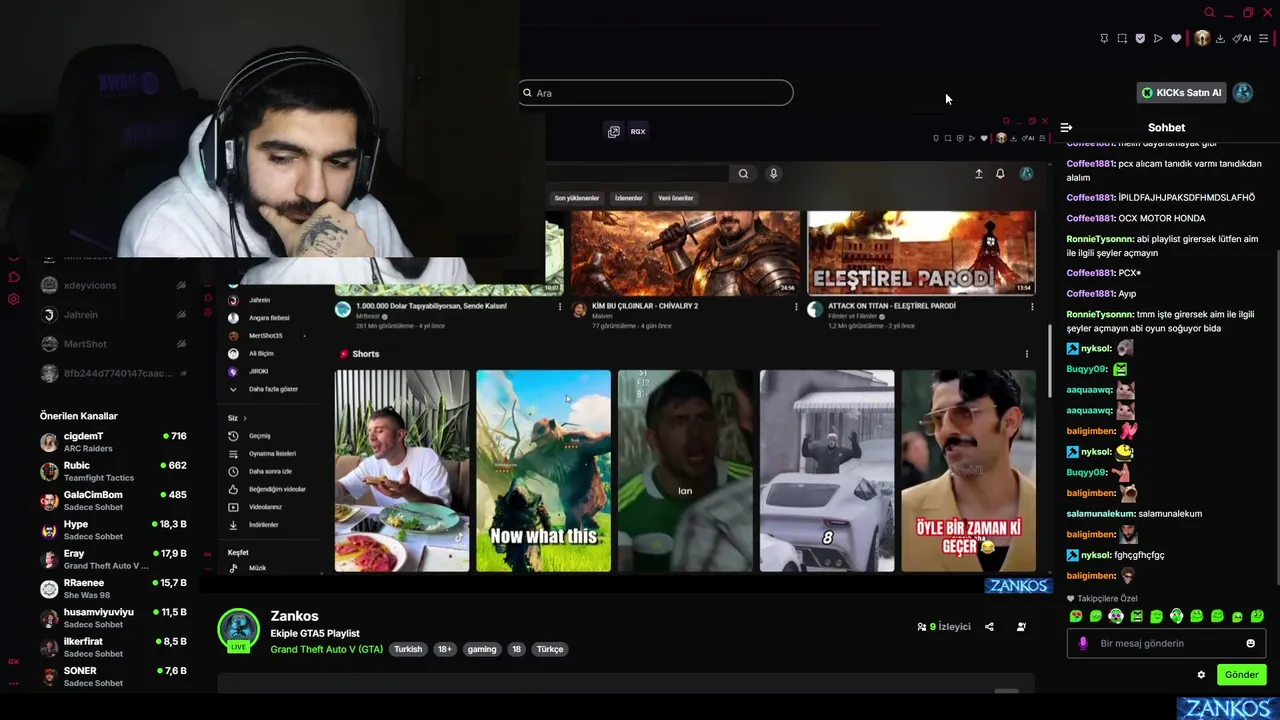Open the snapshot capture tool icon
The width and height of the screenshot is (1280, 720).
[x=1122, y=39]
